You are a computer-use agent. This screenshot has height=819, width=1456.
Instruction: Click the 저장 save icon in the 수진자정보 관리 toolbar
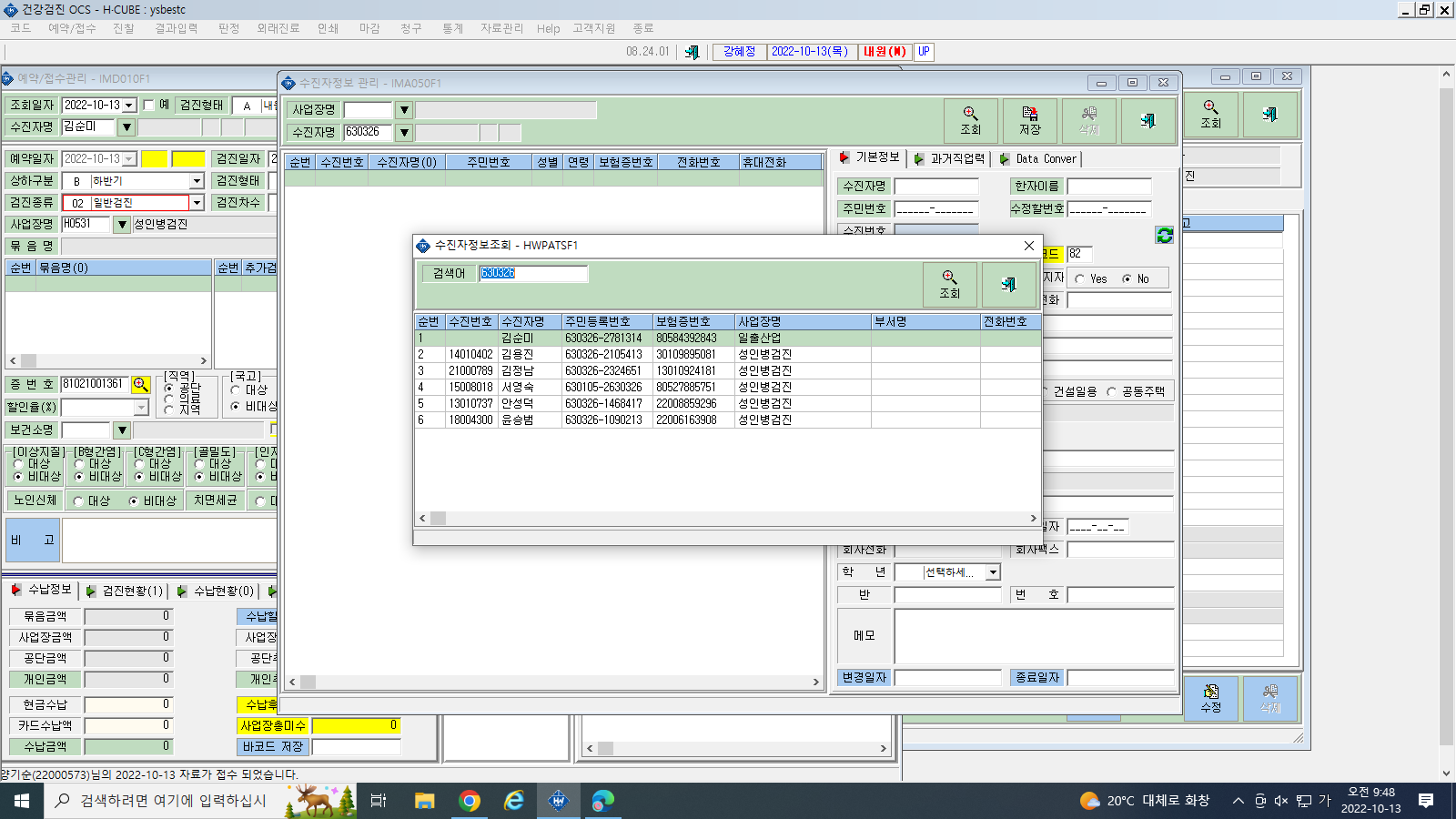pyautogui.click(x=1030, y=121)
